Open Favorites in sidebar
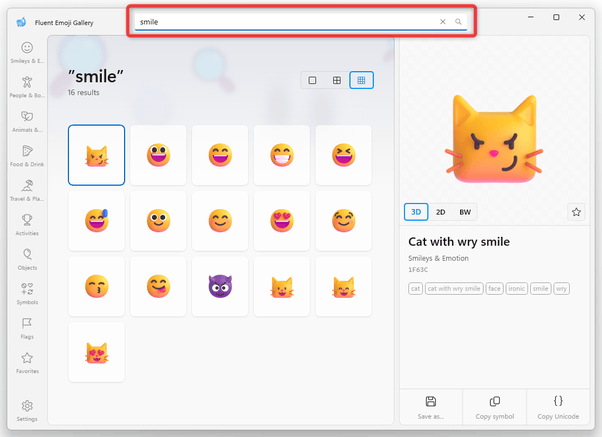This screenshot has width=602, height=437. tap(27, 363)
